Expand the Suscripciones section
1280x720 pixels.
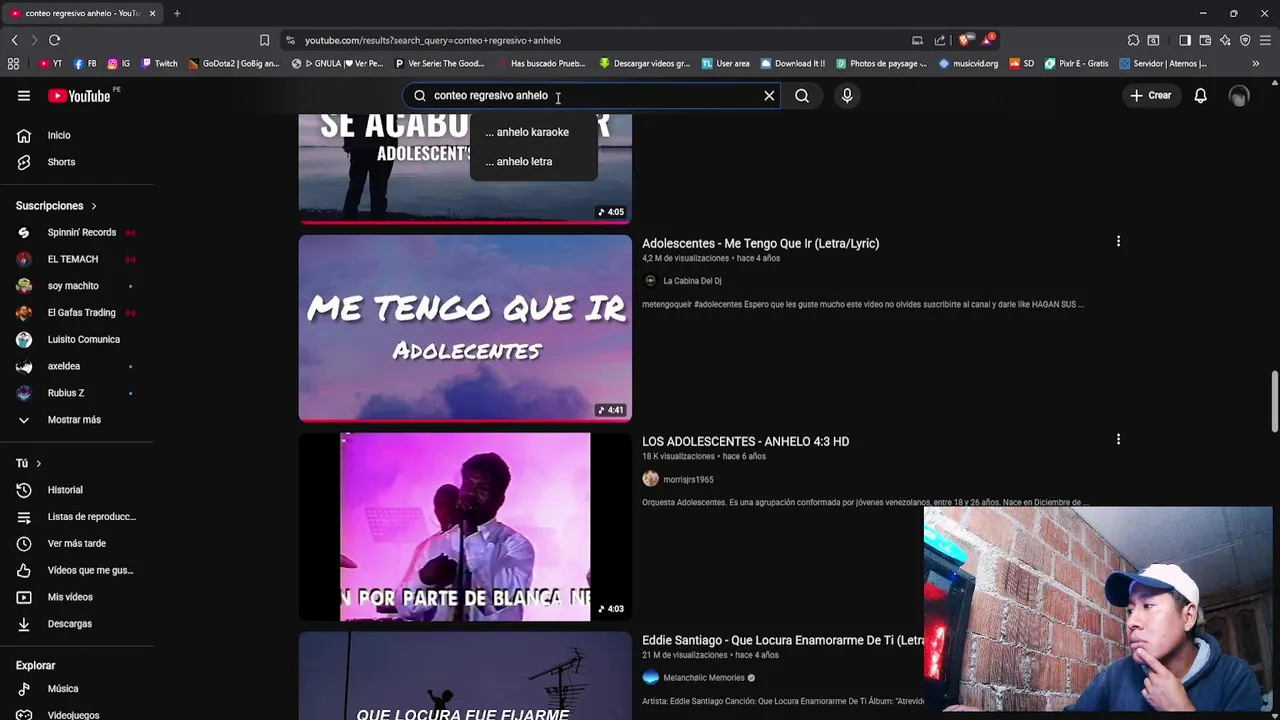pyautogui.click(x=56, y=206)
